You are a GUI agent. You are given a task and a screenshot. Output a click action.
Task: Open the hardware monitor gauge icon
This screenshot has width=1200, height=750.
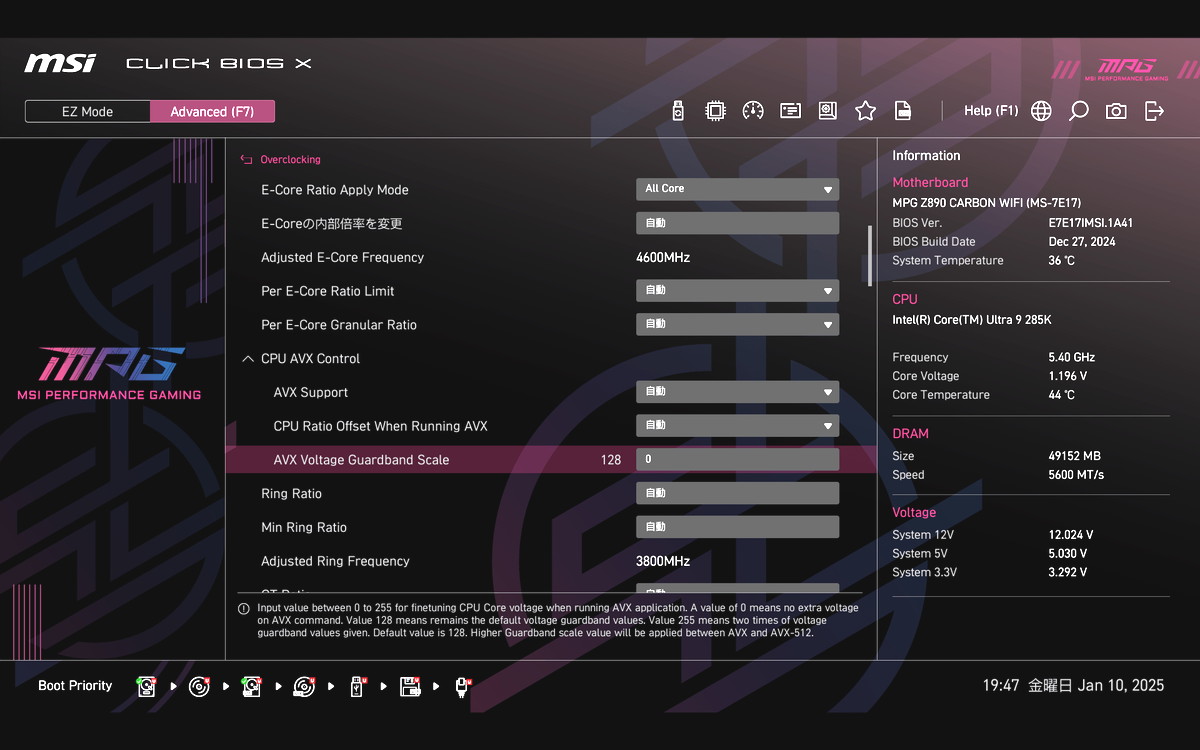click(753, 111)
